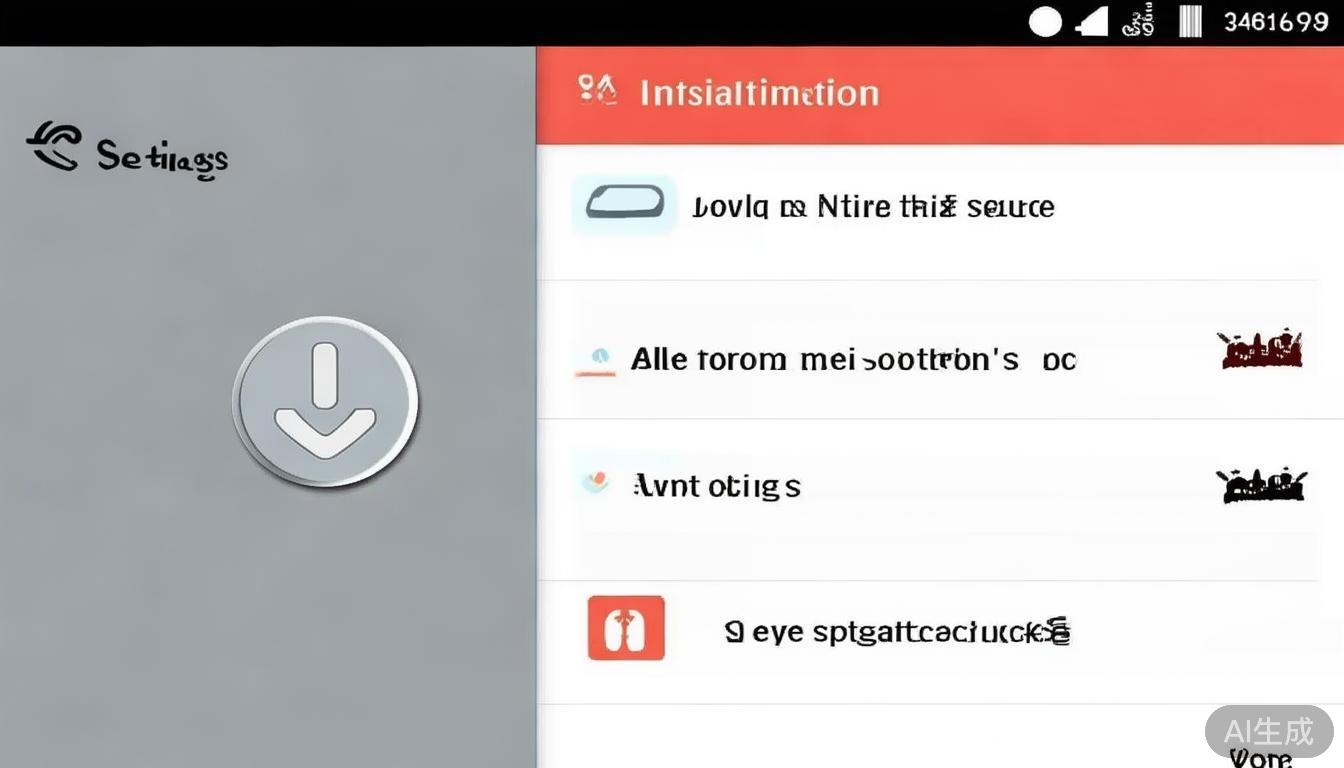Toggle the rounded switch in the first row
This screenshot has height=768, width=1344.
point(624,203)
